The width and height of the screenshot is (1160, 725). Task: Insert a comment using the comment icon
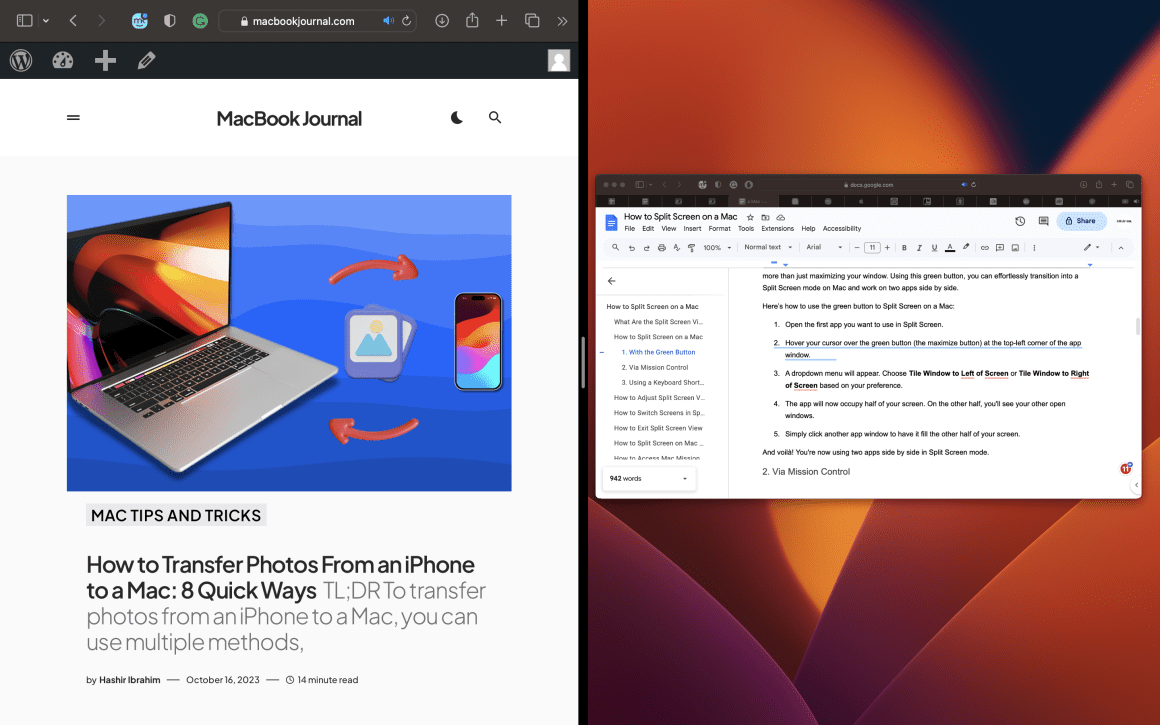(x=1000, y=247)
